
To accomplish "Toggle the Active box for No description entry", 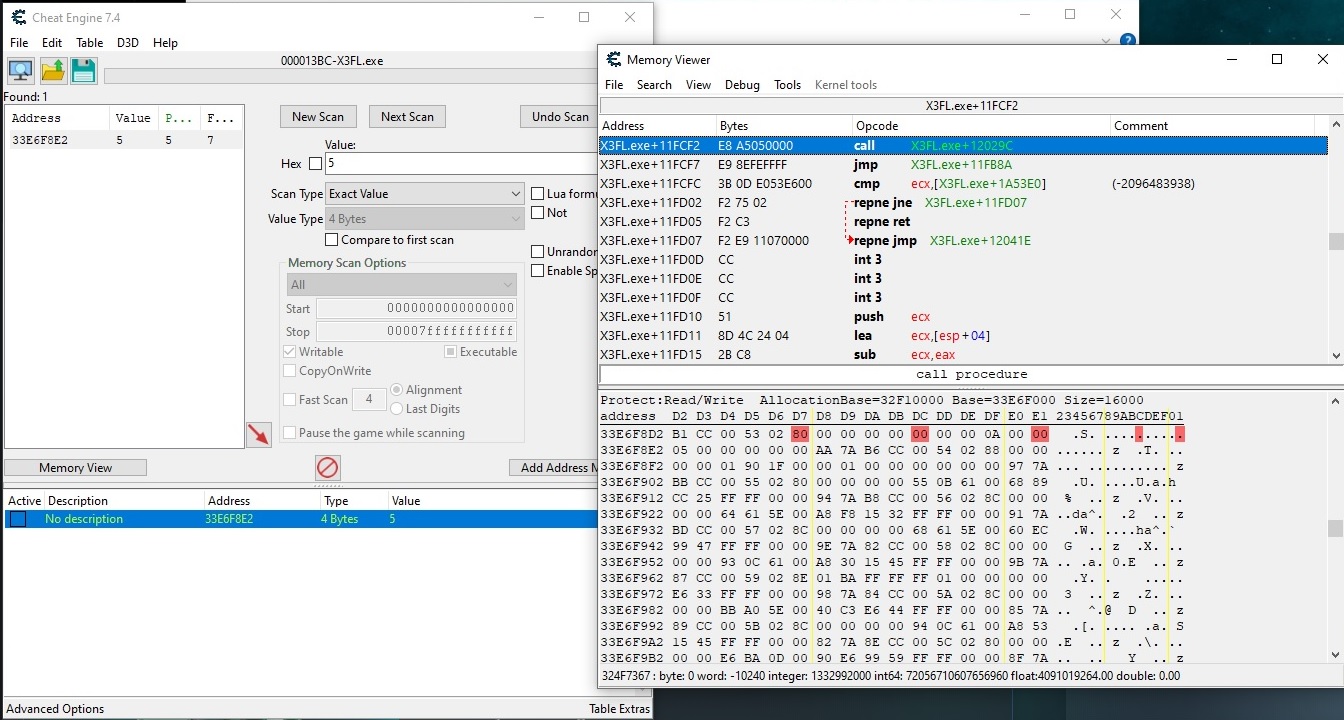I will click(18, 519).
